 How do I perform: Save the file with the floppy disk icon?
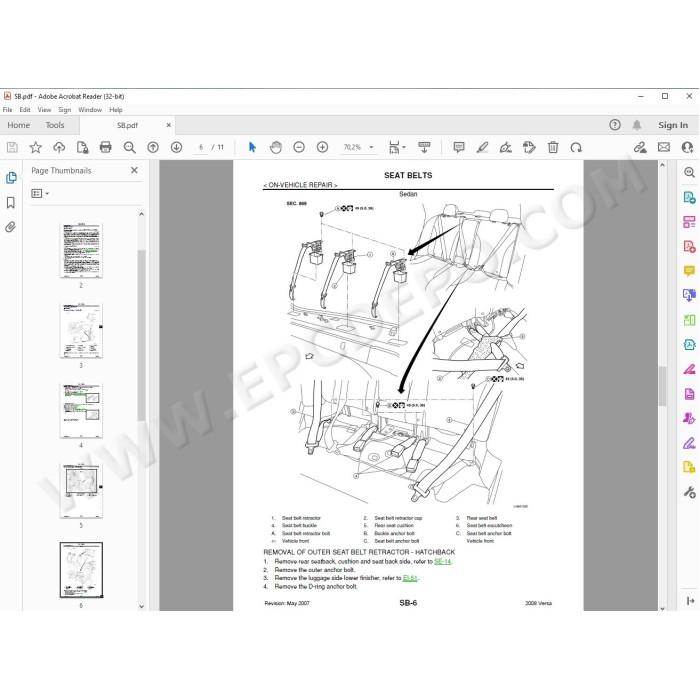(x=12, y=147)
